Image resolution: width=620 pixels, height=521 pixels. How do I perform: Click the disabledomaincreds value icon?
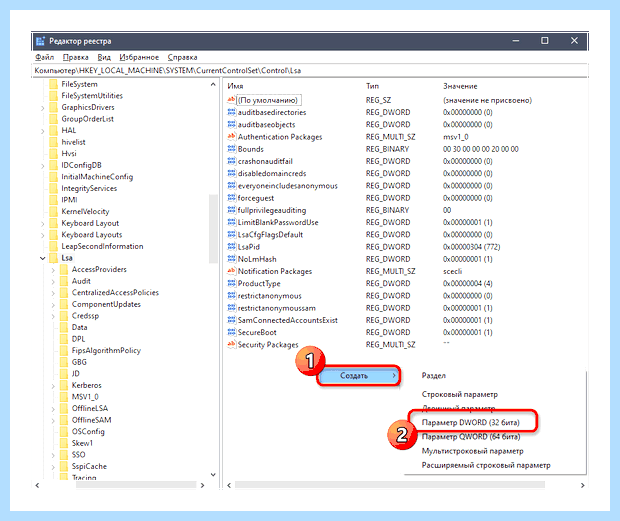(x=231, y=174)
